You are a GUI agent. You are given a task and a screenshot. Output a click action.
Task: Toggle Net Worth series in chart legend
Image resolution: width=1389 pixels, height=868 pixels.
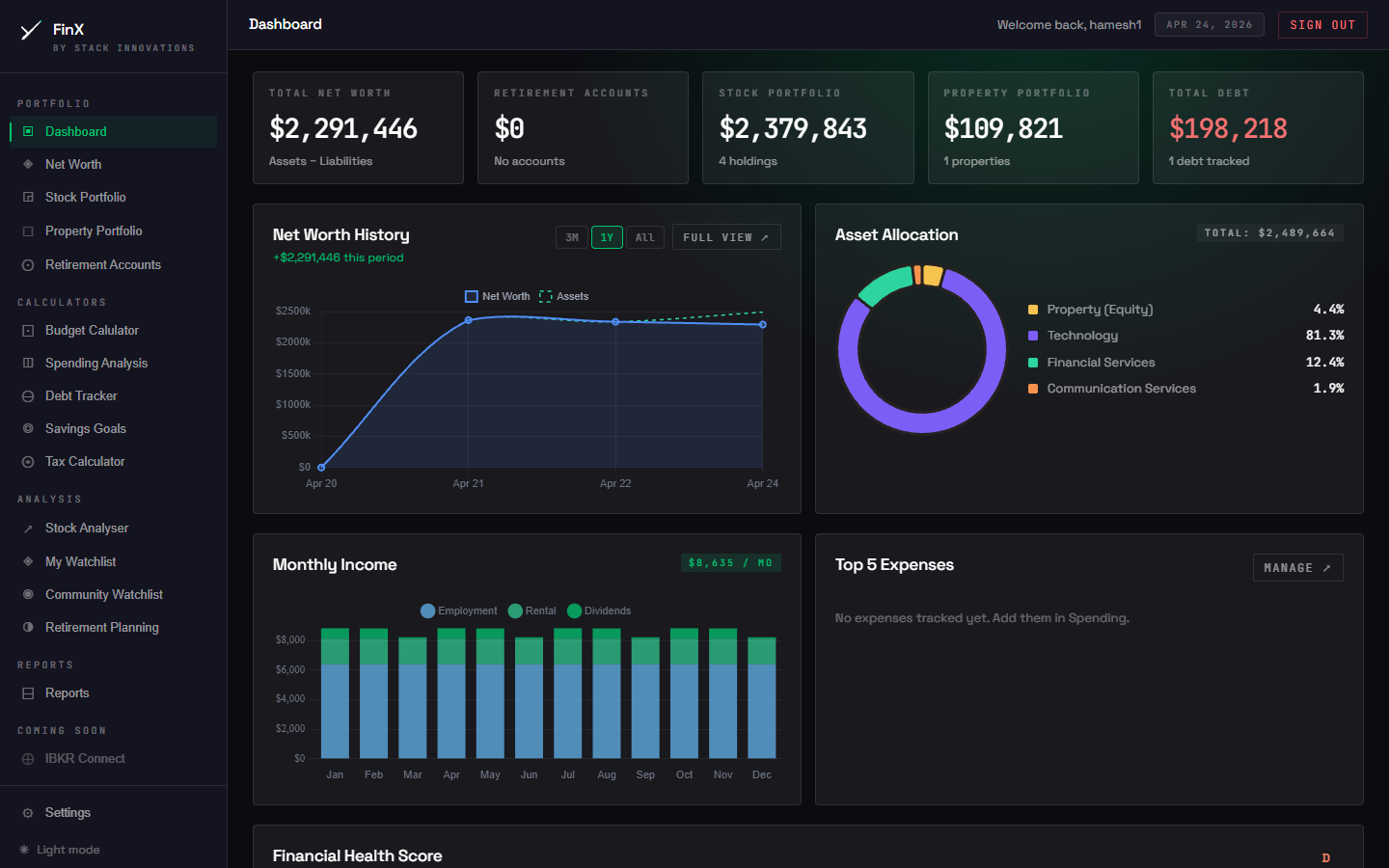(x=498, y=296)
